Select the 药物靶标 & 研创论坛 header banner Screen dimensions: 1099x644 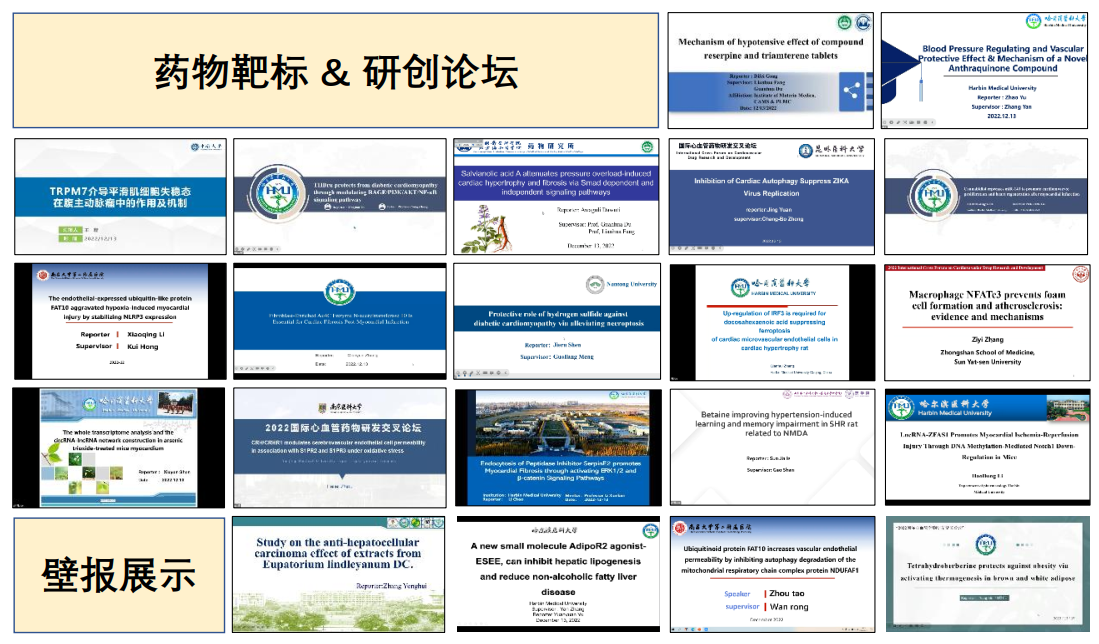(x=335, y=70)
